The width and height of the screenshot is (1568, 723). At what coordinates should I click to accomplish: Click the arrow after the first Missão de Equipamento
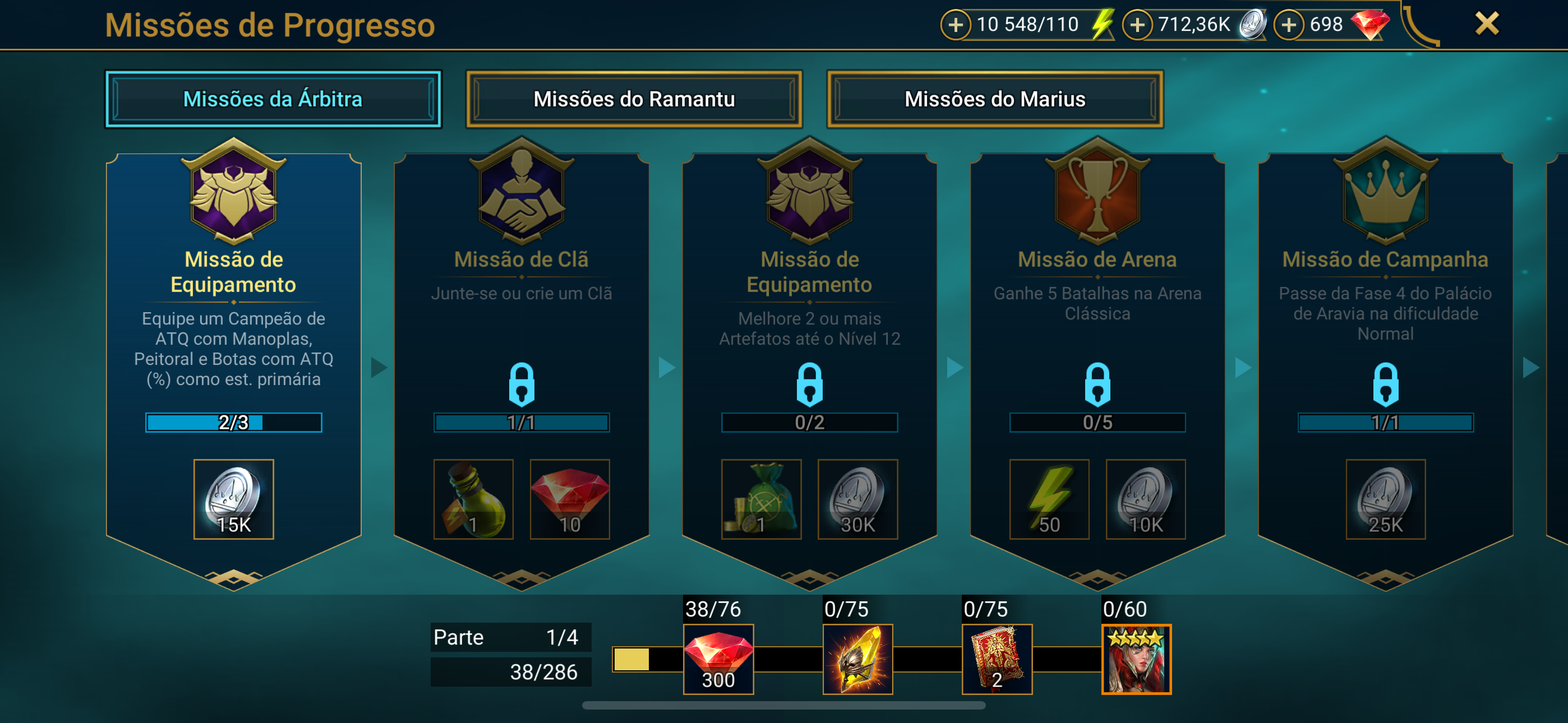[379, 367]
